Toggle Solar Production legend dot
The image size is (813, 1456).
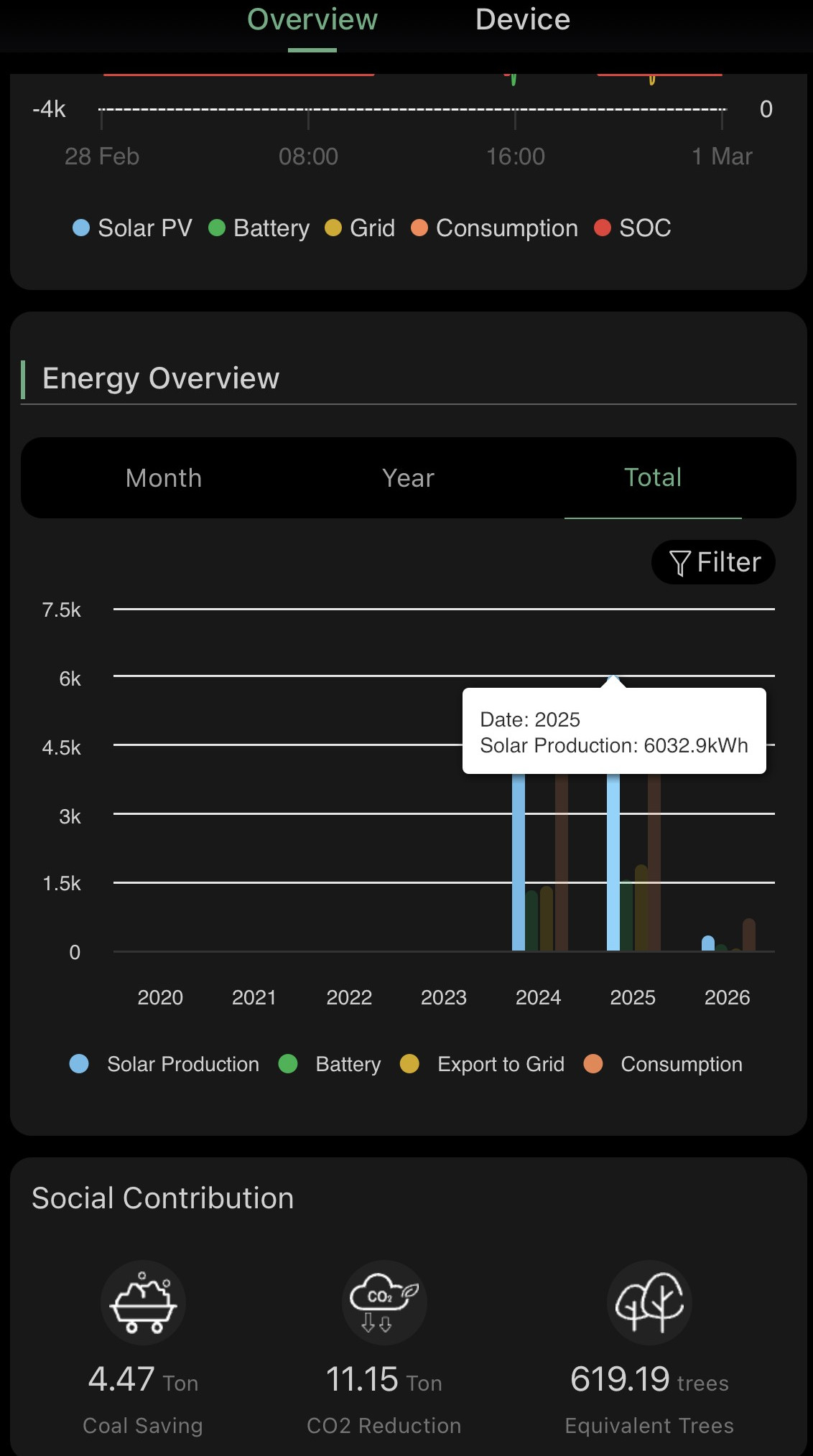click(x=79, y=1064)
